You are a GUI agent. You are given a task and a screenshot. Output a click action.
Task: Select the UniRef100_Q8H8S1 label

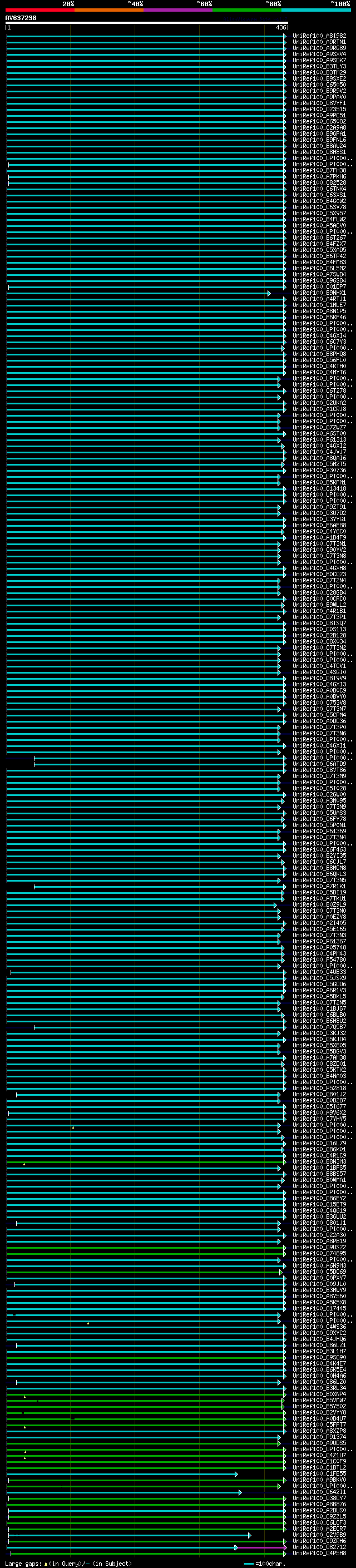(319, 152)
